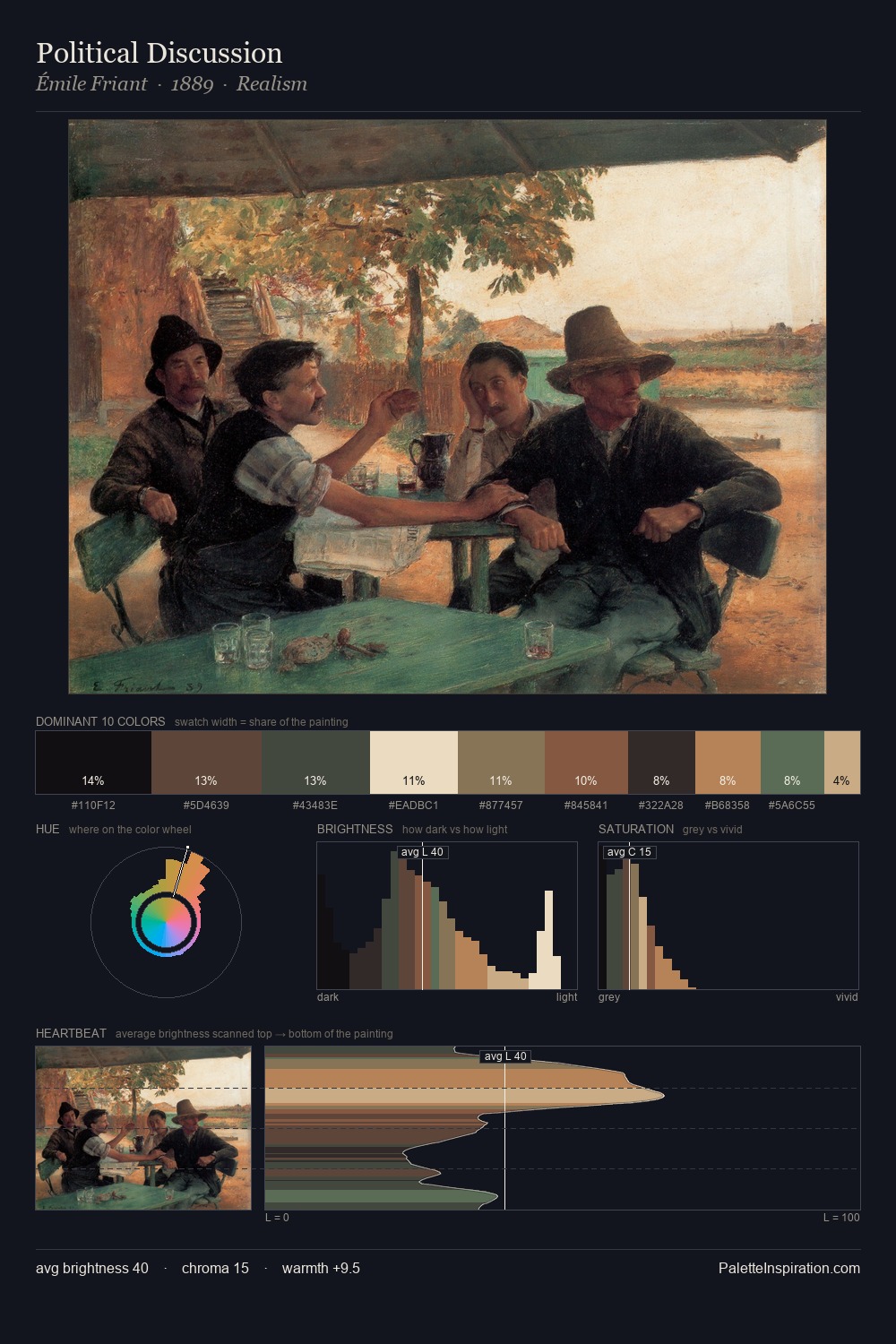Click the tall cream bar in Brightness histogram
Viewport: 896px width, 1344px height.
tap(548, 939)
